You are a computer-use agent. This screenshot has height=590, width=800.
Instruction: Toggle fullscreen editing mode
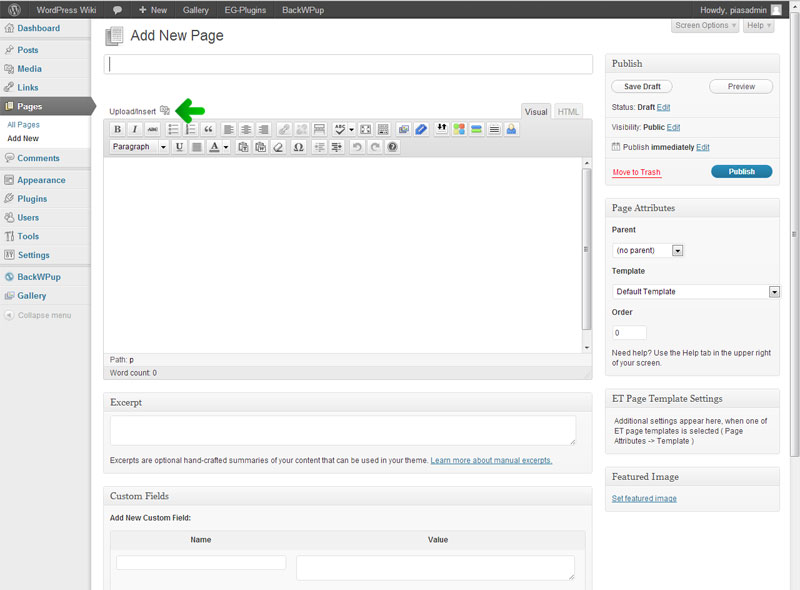(x=365, y=129)
